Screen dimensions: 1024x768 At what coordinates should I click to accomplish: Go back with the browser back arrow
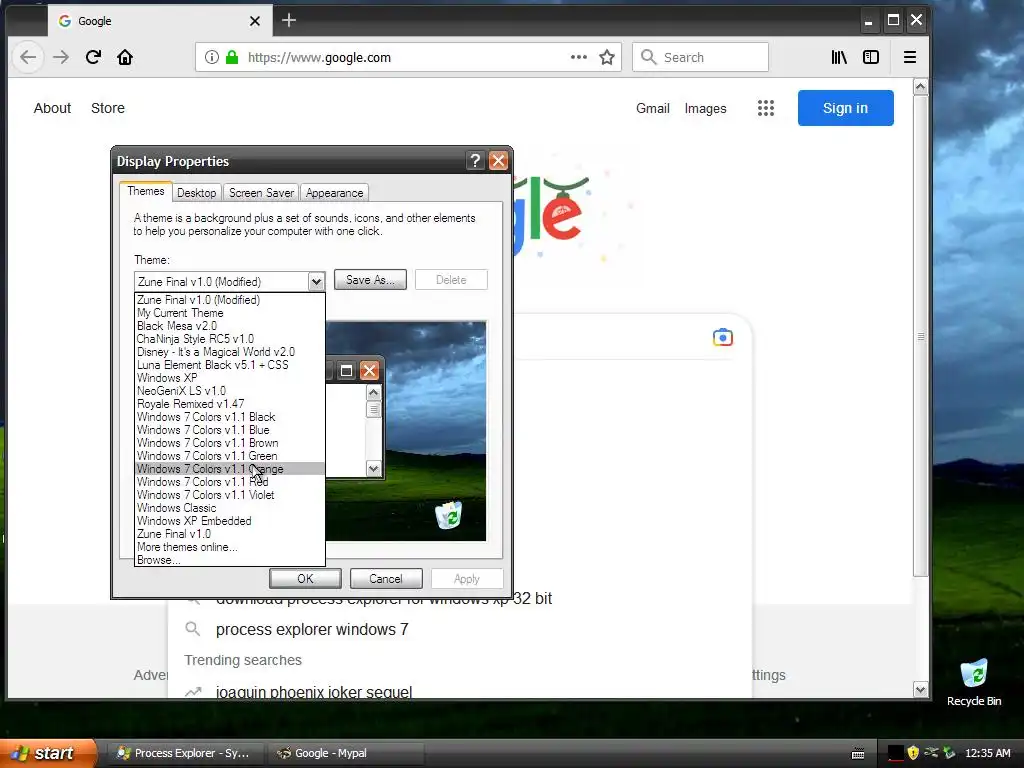click(x=28, y=57)
